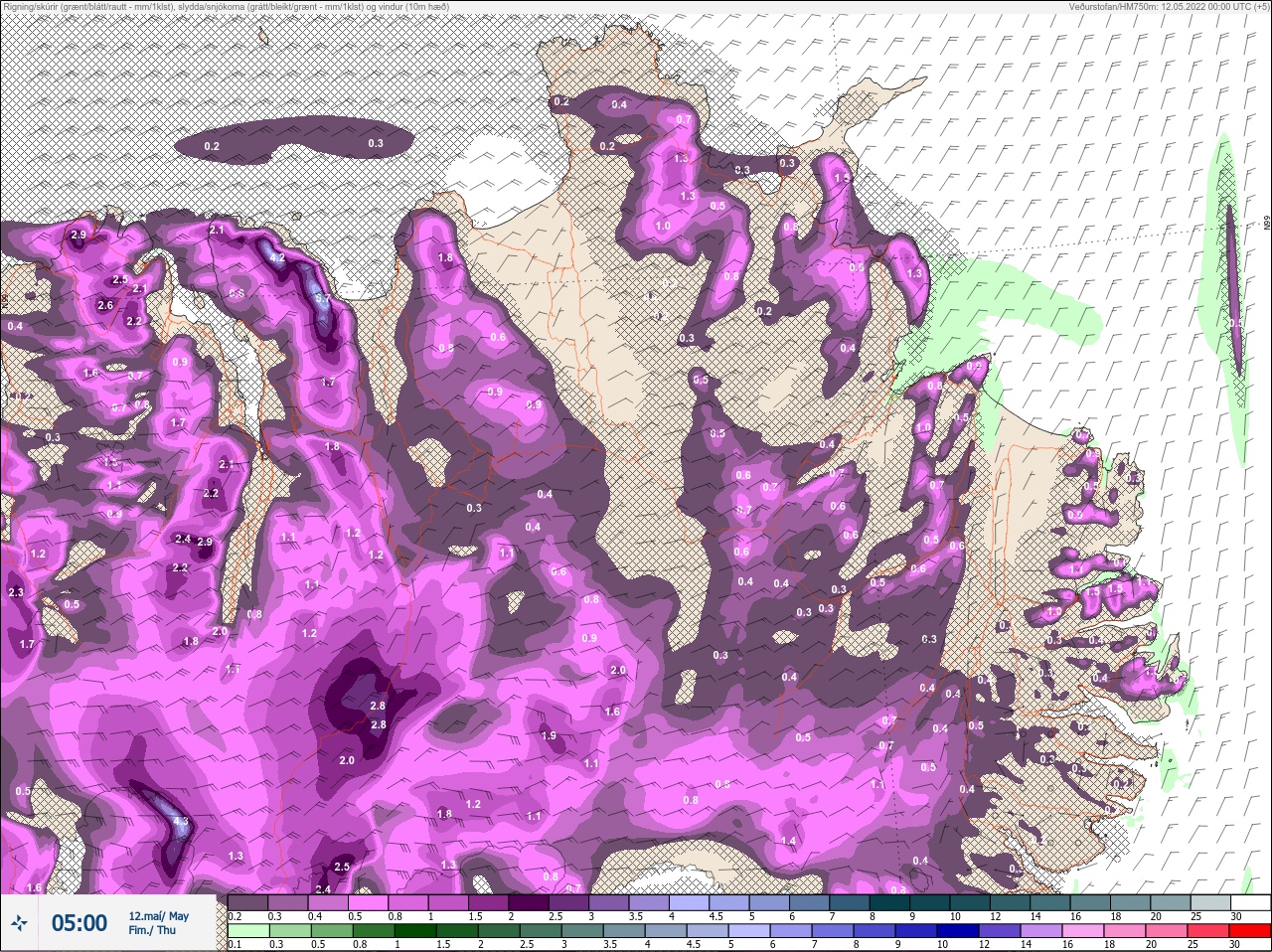Click the '1.9' precipitation value on the map
The image size is (1272, 952).
click(x=549, y=736)
